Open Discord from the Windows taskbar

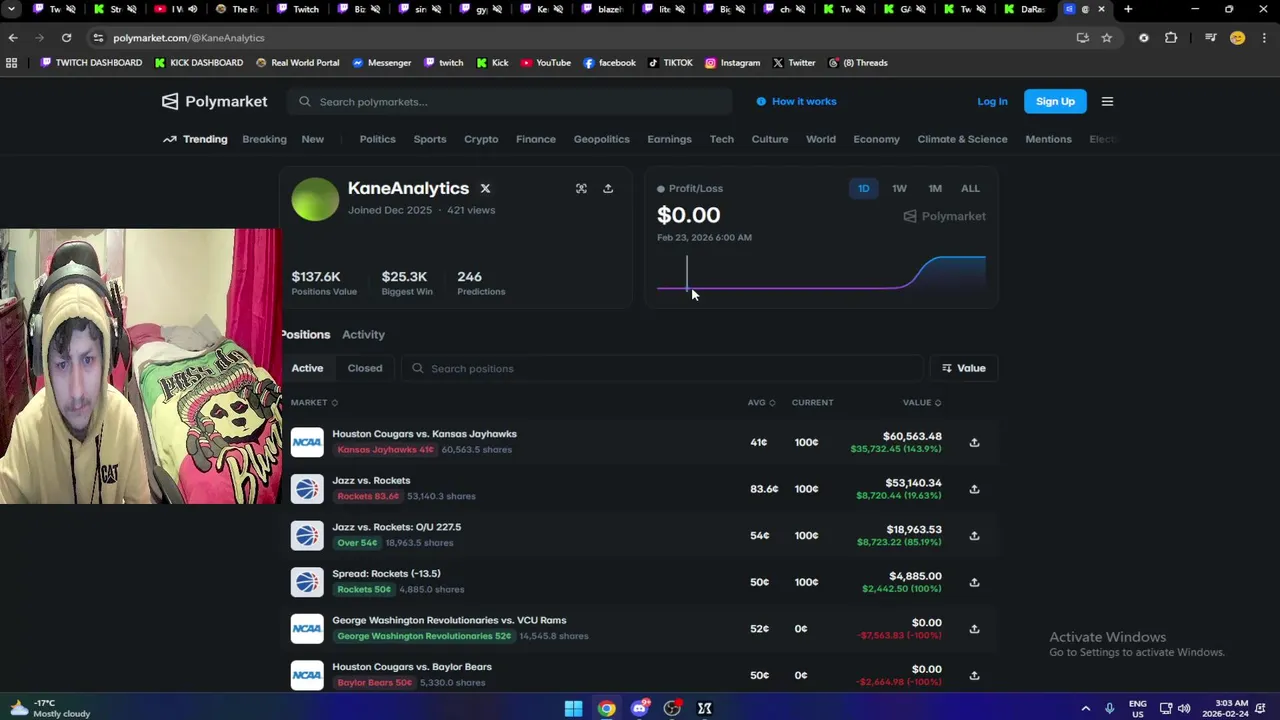(640, 708)
